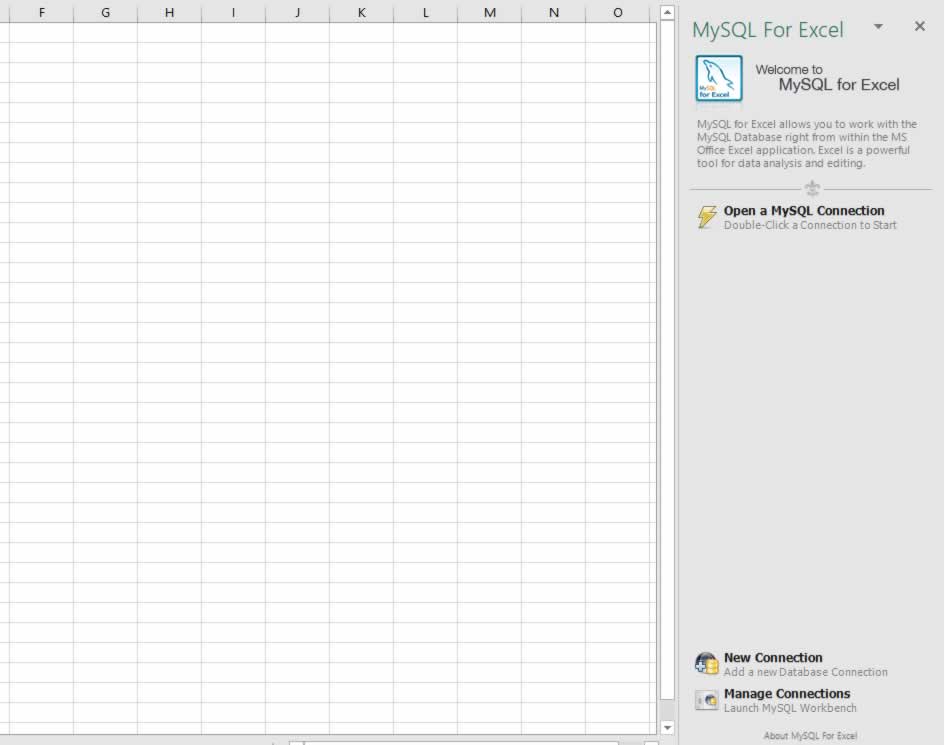Screen dimensions: 945x745
Task: Click the lightning bolt connection icon
Action: click(707, 216)
